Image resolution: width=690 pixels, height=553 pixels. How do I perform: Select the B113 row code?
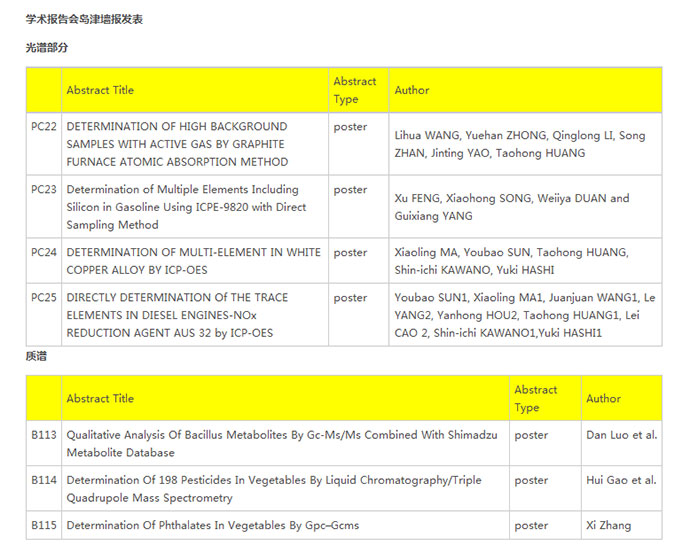(44, 435)
